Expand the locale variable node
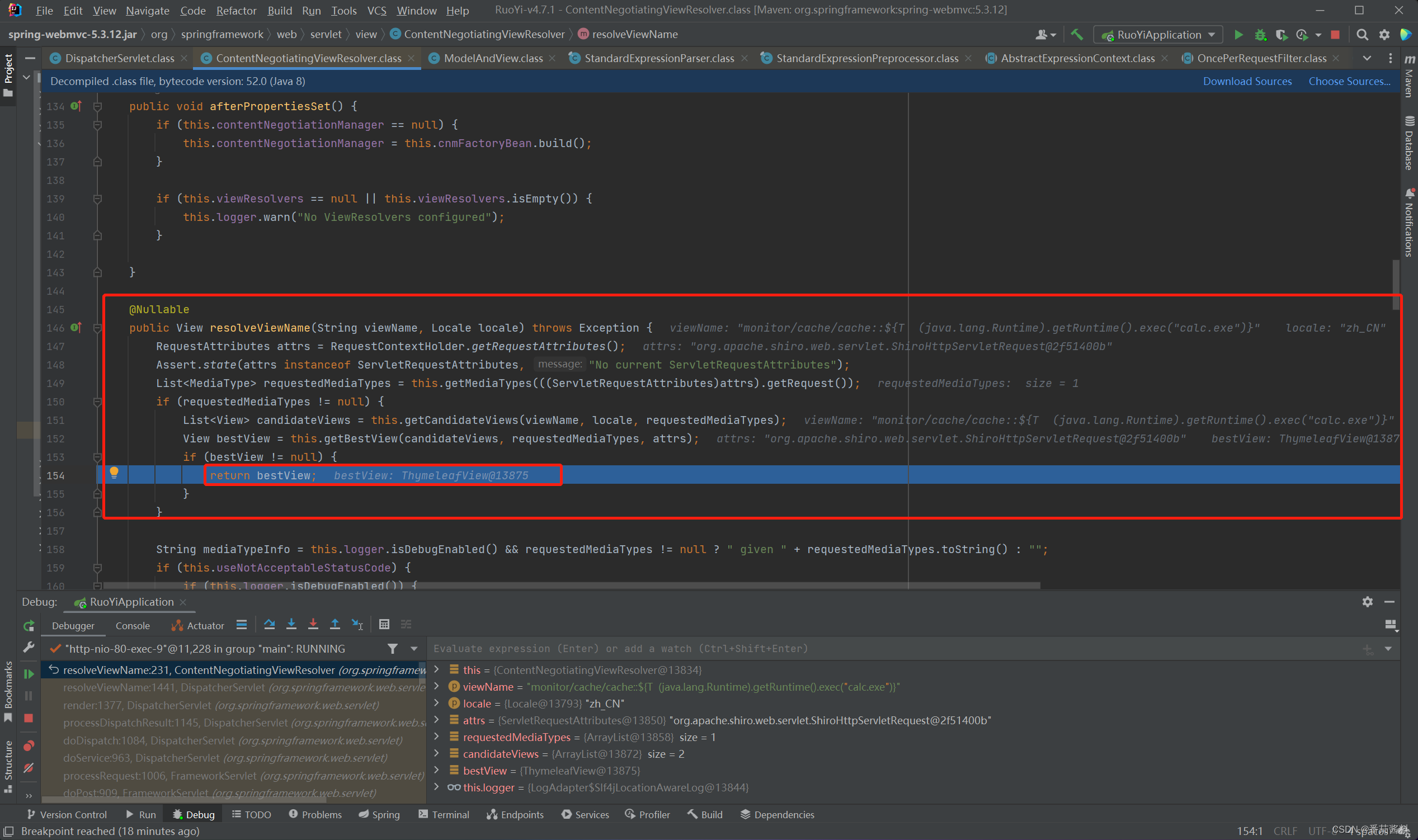Screen dimensions: 1418x840 437,702
